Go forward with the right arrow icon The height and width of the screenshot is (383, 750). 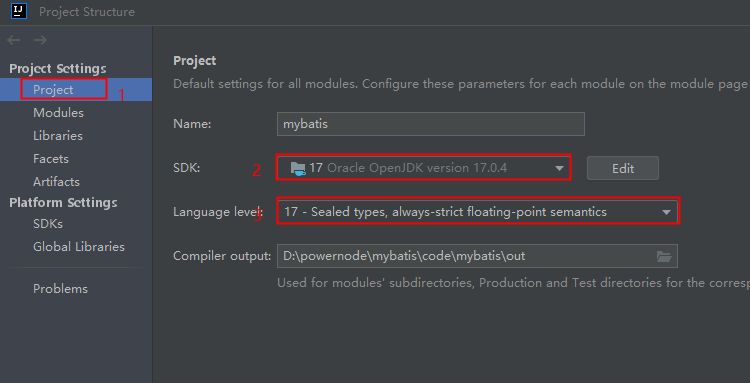tap(40, 40)
